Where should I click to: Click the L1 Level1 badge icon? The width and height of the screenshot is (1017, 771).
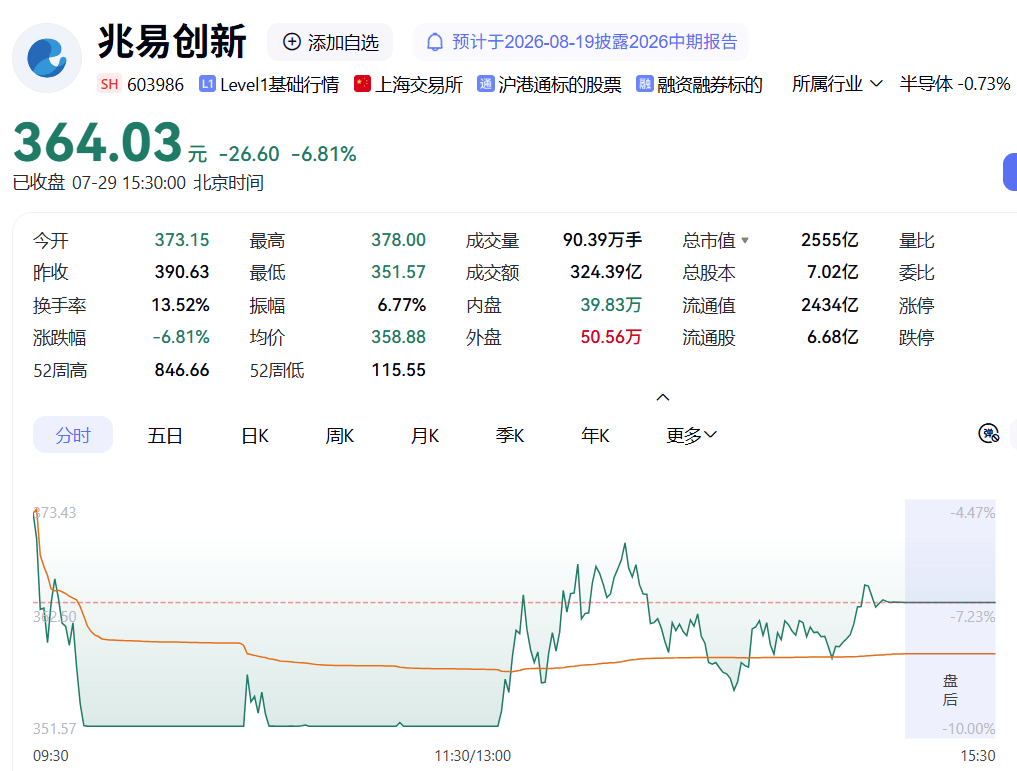(207, 84)
